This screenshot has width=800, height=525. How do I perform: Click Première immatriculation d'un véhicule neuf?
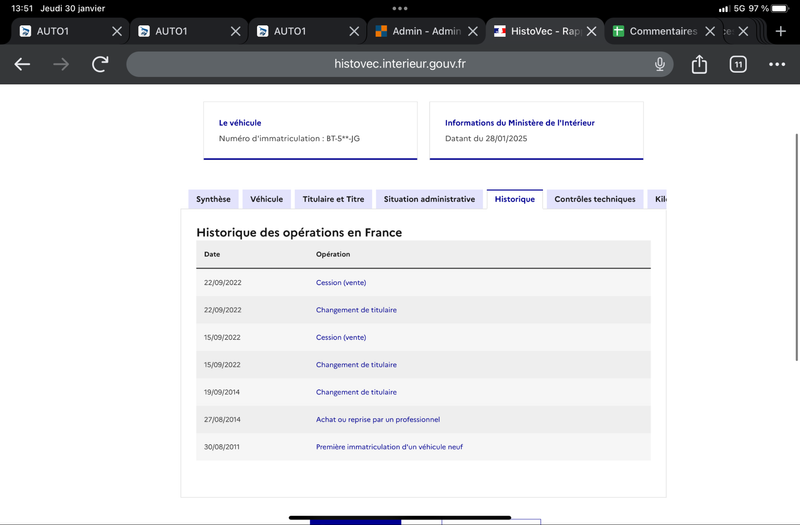389,447
